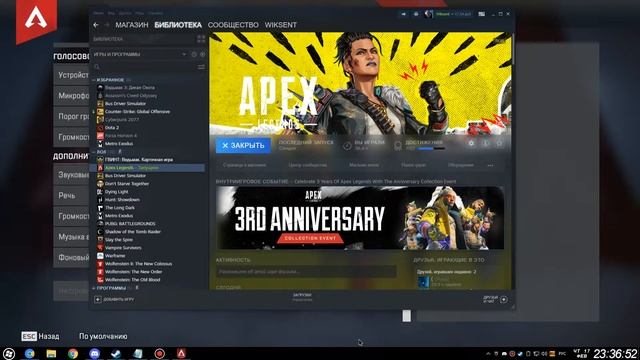Open the 3rd Anniversary event banner
640x360 pixels.
(360, 218)
